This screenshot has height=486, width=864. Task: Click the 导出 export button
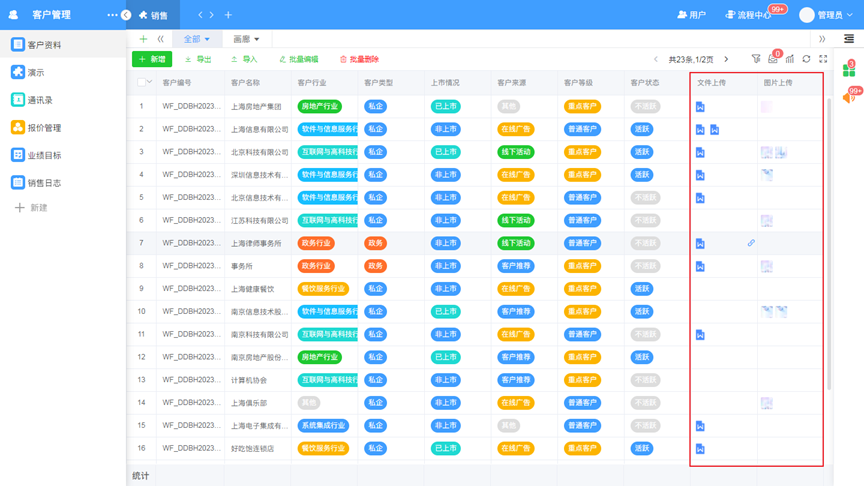tap(198, 60)
